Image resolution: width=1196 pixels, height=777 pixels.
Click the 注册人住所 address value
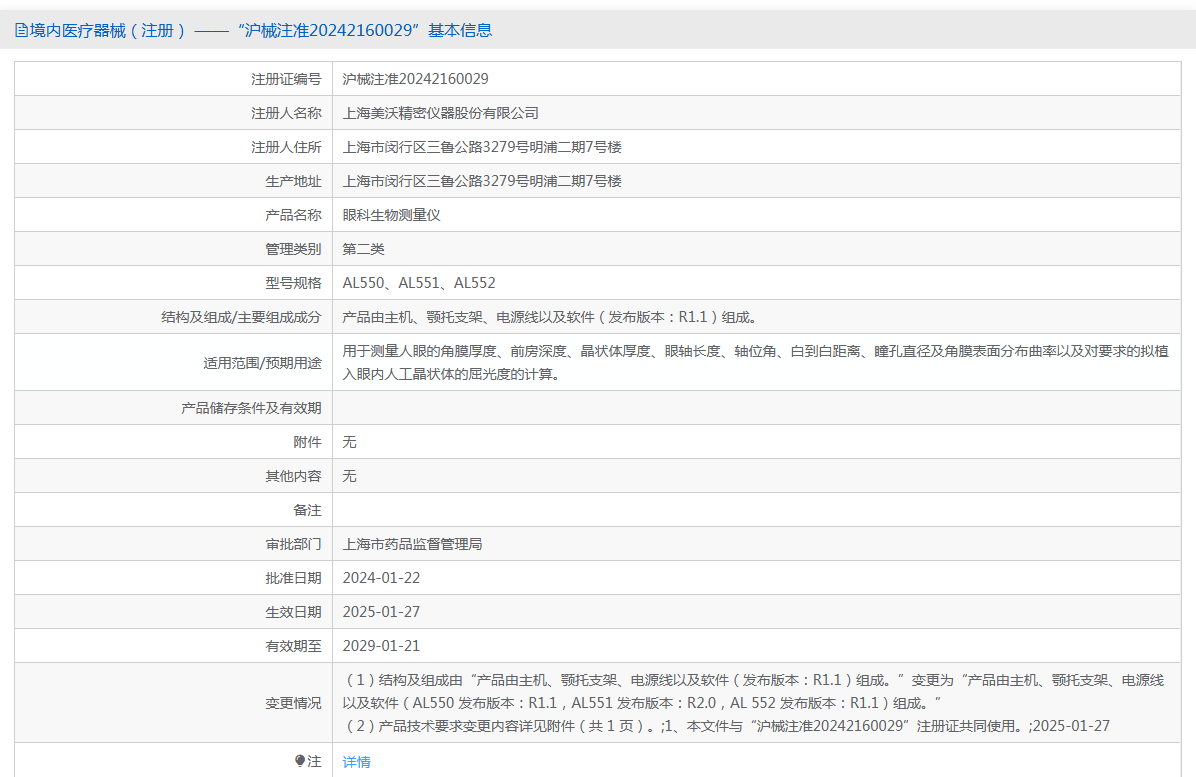482,147
